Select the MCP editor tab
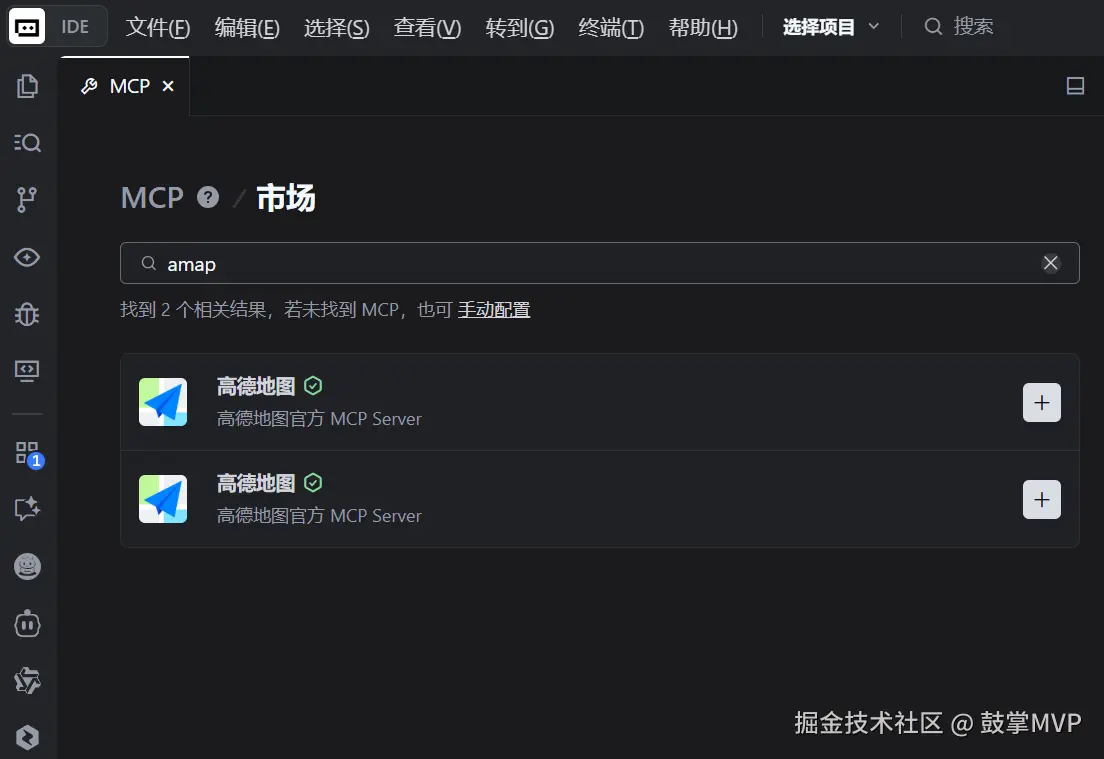Screen dimensions: 1104x759 [x=125, y=86]
